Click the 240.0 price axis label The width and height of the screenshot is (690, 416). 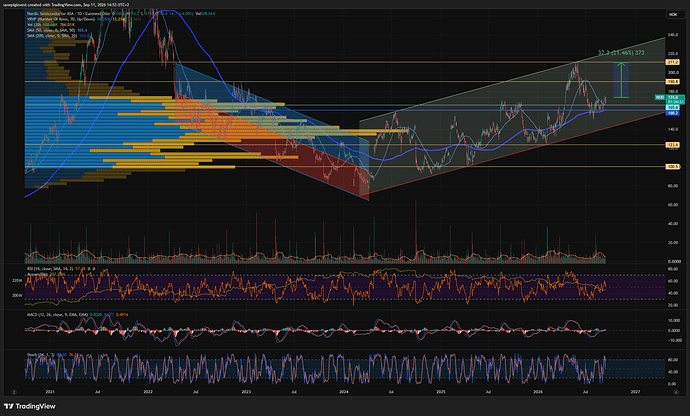673,35
